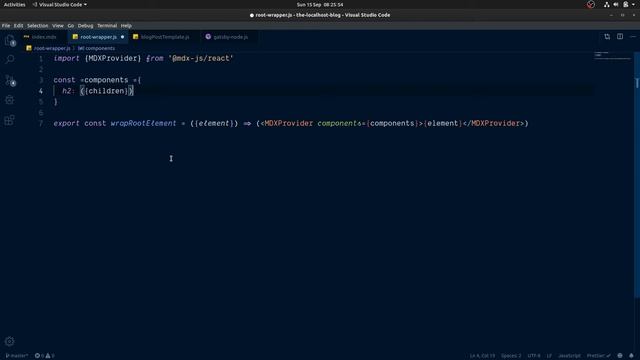Open the Go menu
This screenshot has height=360, width=640.
point(71,25)
